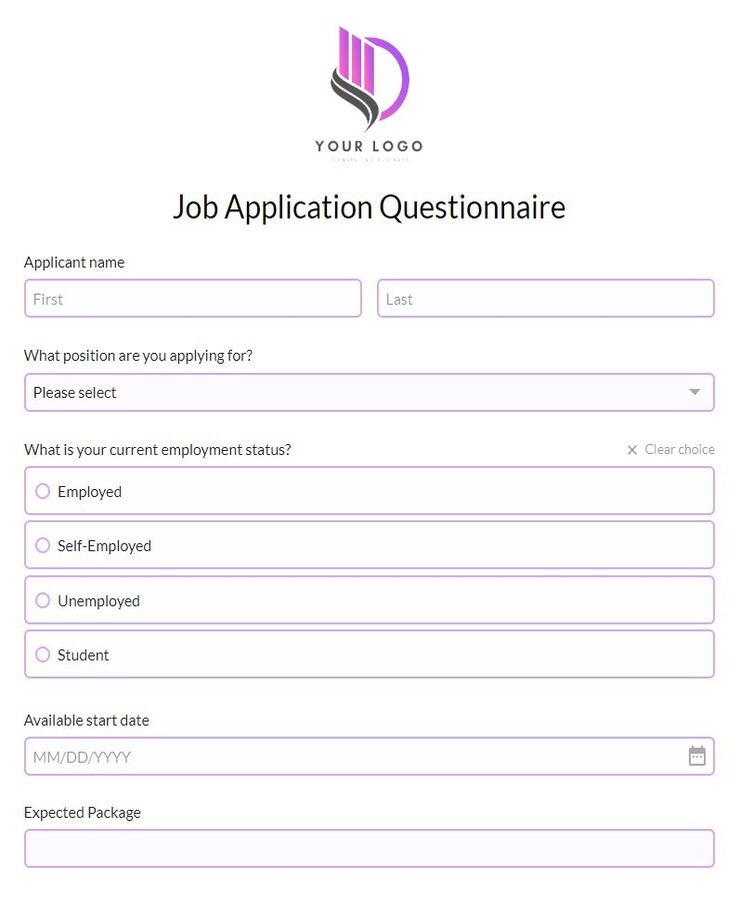Click the dropdown arrow on position selector
740x900 pixels.
pos(694,392)
